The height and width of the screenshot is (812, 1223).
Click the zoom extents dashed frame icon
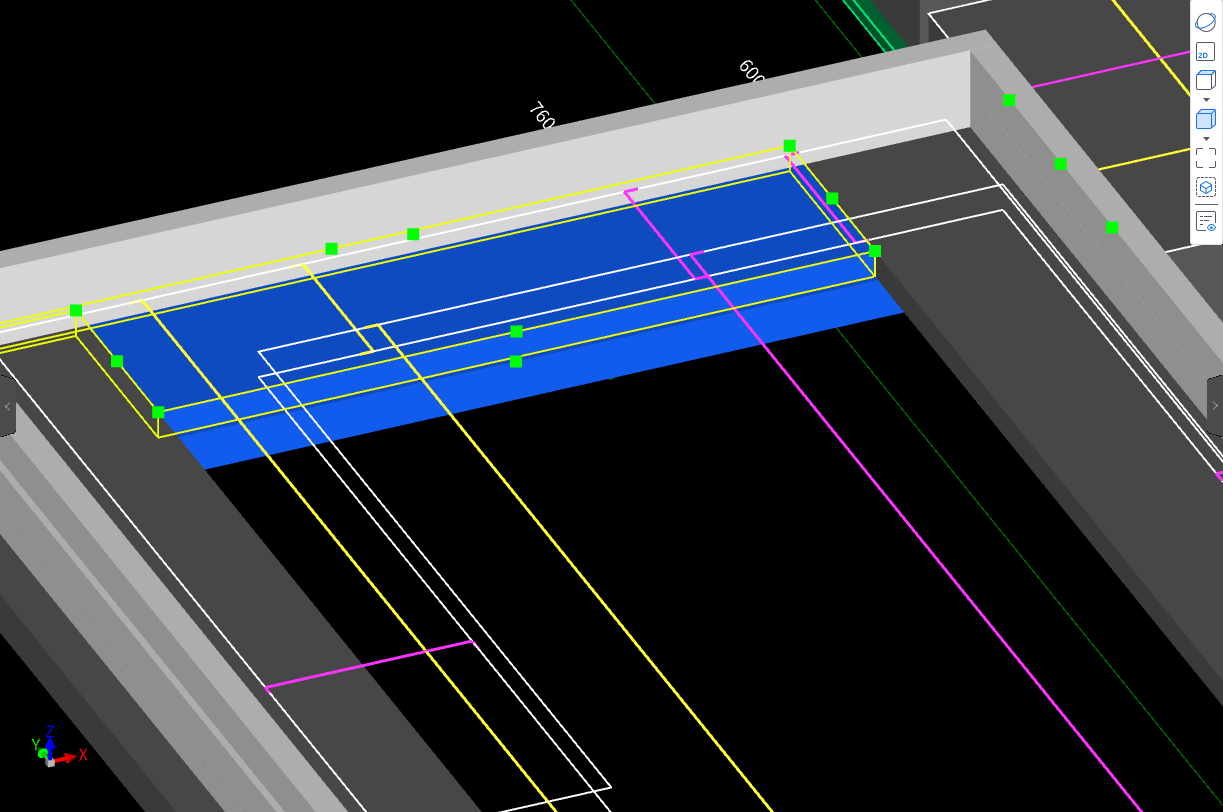1205,157
